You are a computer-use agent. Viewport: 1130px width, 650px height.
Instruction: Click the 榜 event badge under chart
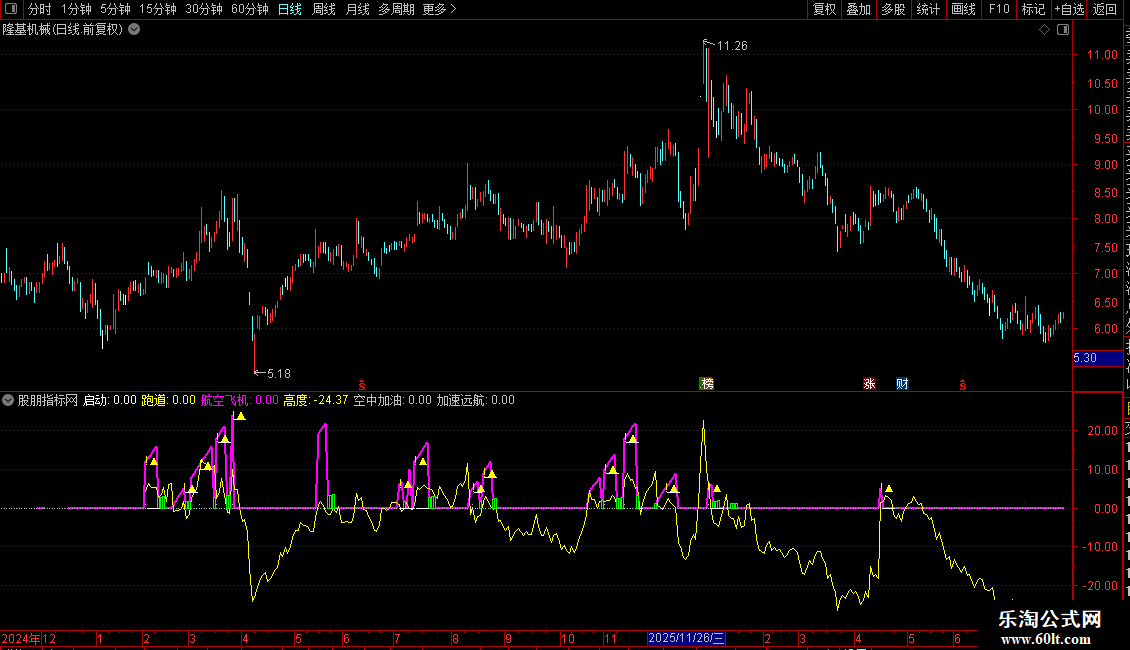706,383
